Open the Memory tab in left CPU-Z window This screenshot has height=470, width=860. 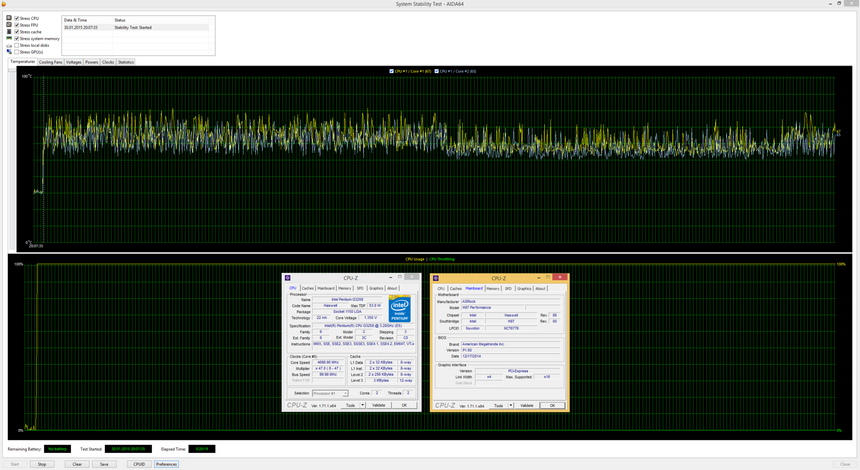(x=344, y=288)
